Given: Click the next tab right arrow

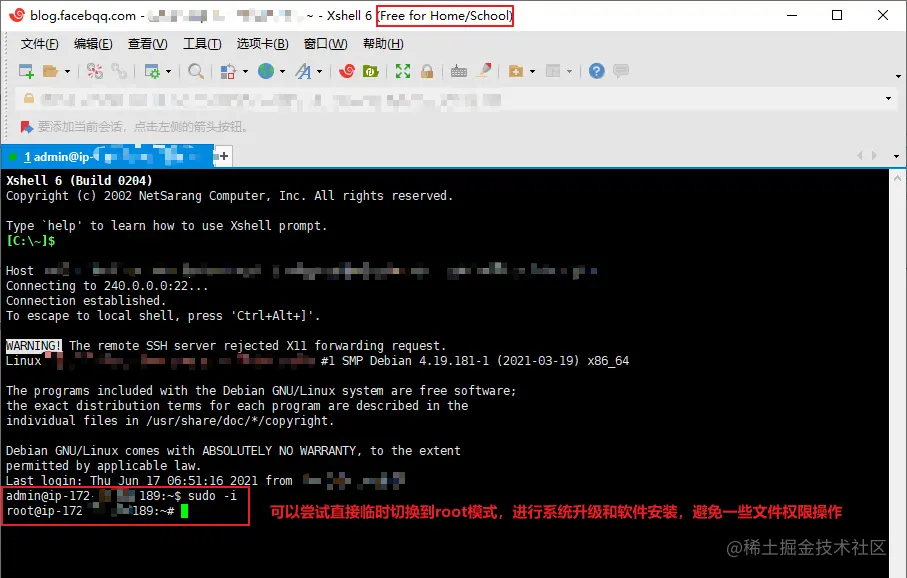Looking at the screenshot, I should [x=874, y=156].
